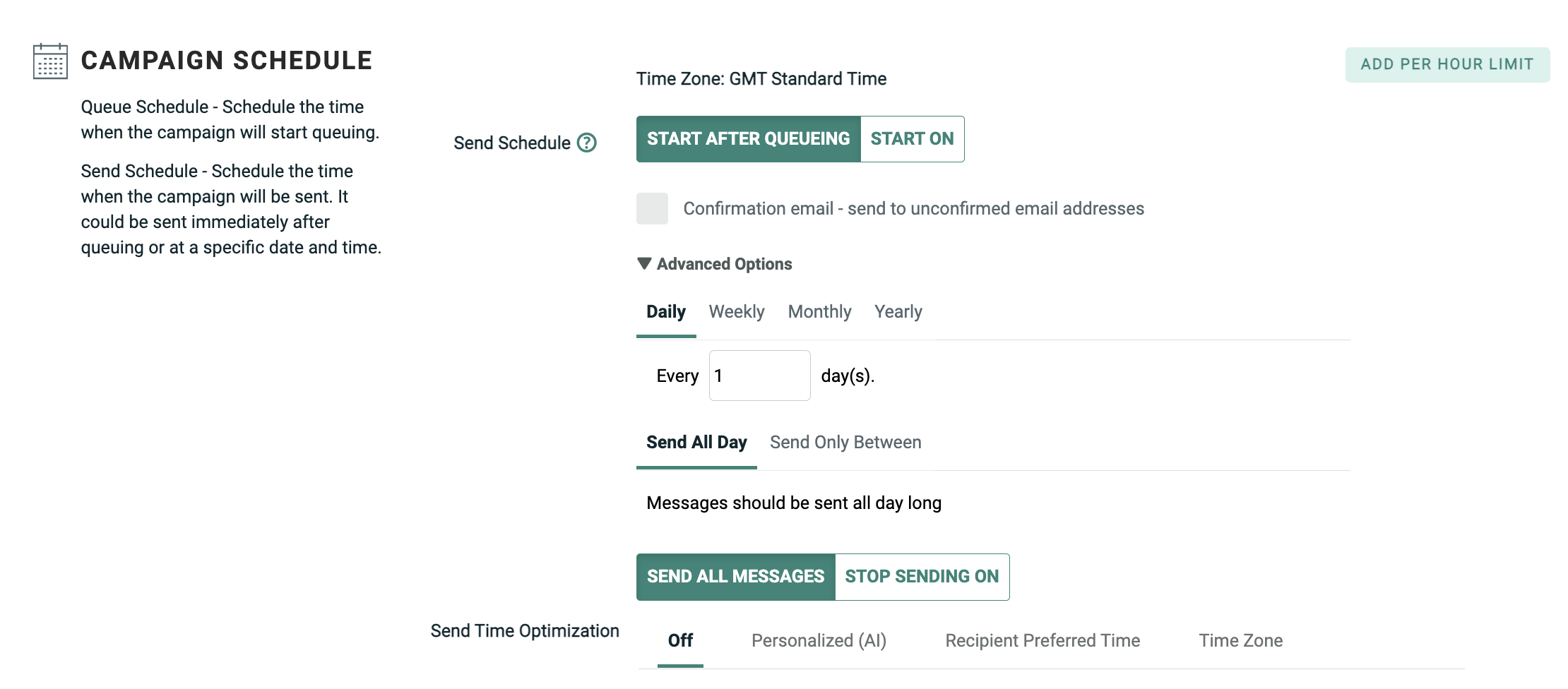Collapse the Advanced Options triangle

pyautogui.click(x=644, y=263)
